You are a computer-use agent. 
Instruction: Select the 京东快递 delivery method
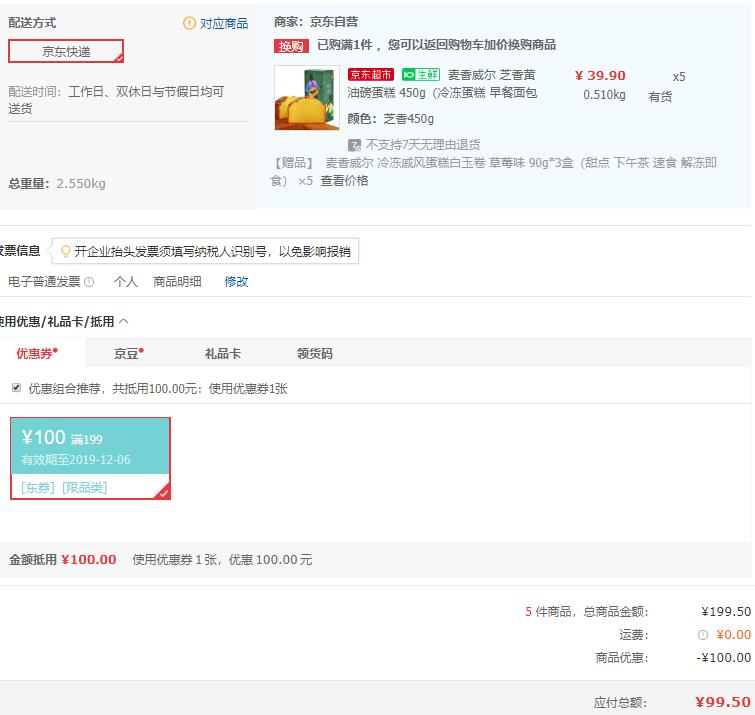[x=66, y=51]
